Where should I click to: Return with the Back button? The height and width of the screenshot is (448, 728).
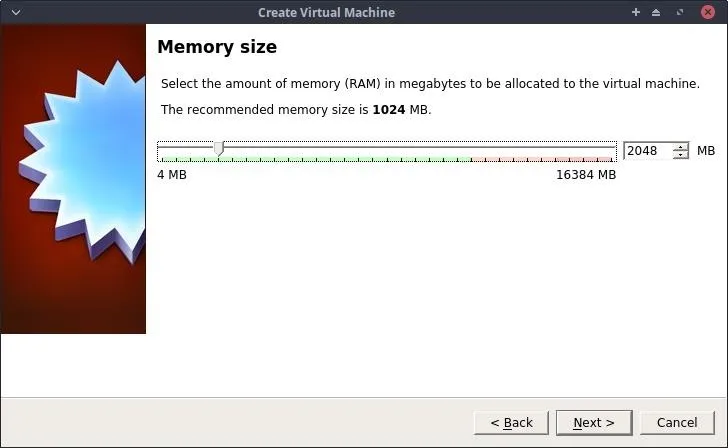coord(511,422)
